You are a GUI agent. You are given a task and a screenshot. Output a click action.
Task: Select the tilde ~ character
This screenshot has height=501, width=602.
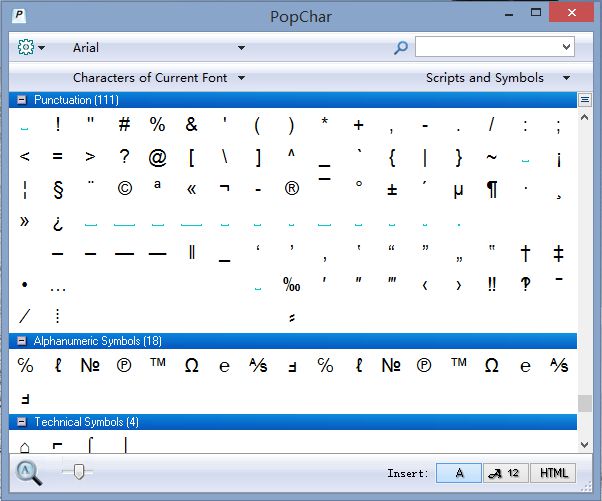(491, 157)
